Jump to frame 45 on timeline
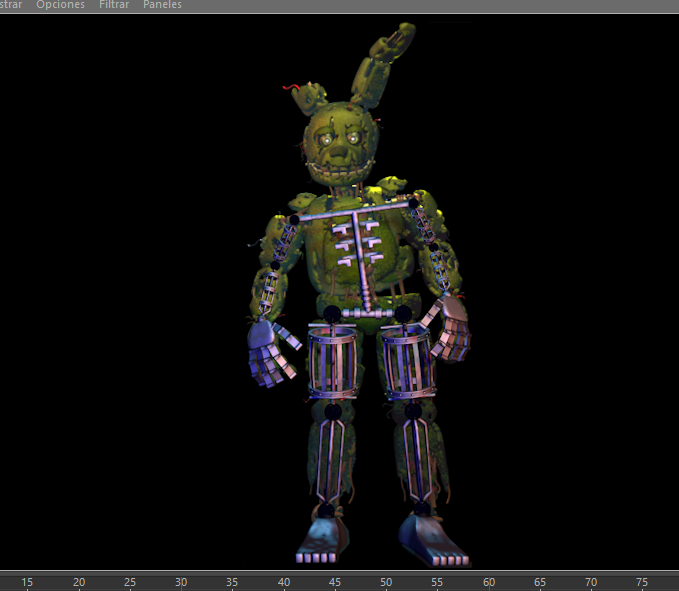The image size is (679, 591). 335,582
